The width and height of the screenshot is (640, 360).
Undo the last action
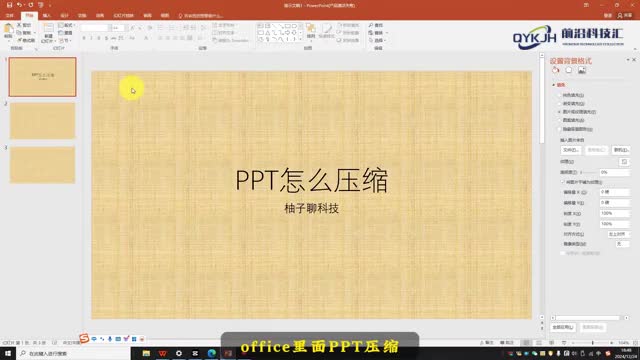pos(19,5)
